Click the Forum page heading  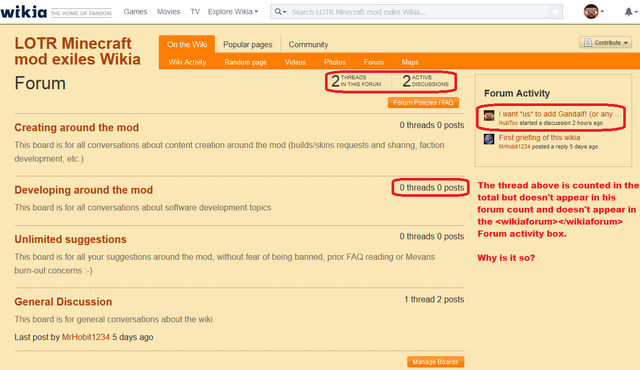pyautogui.click(x=40, y=83)
